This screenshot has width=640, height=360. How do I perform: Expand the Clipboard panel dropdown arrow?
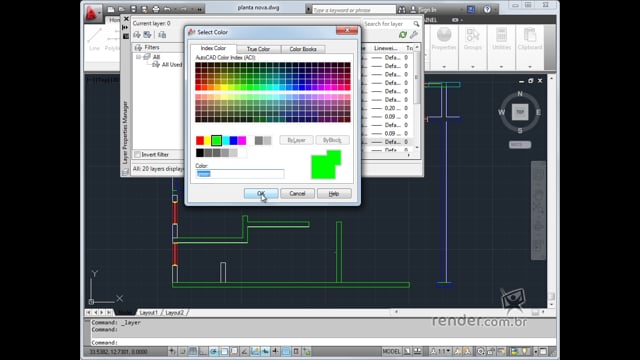pos(530,67)
